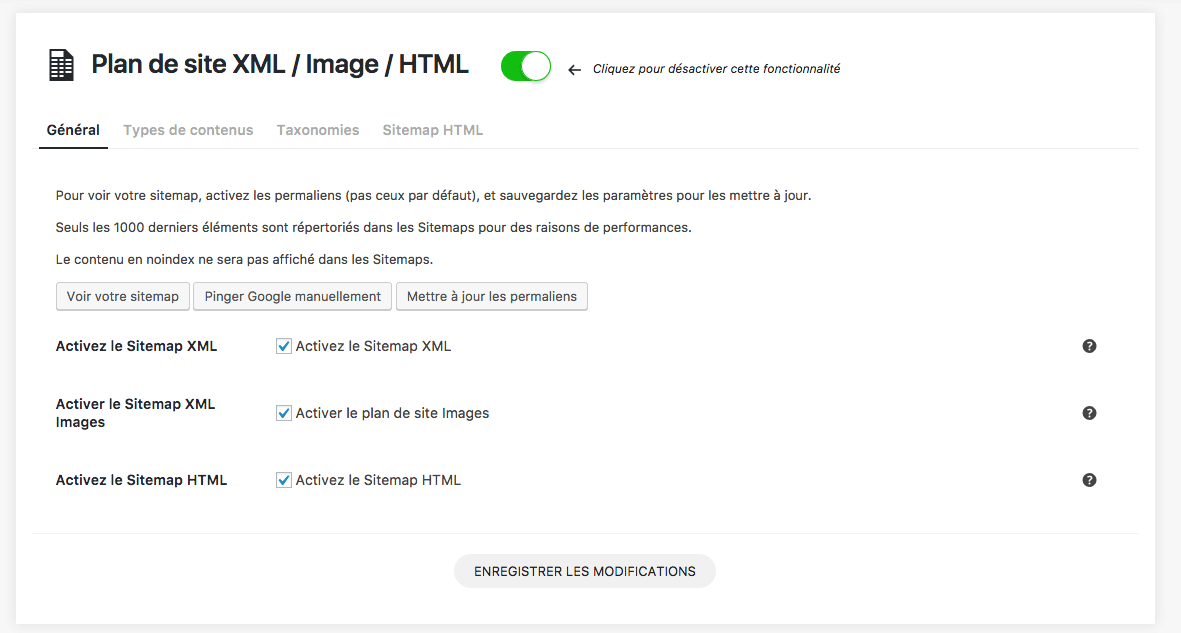
Task: Uncheck Activer le plan de site Images
Action: pyautogui.click(x=284, y=413)
